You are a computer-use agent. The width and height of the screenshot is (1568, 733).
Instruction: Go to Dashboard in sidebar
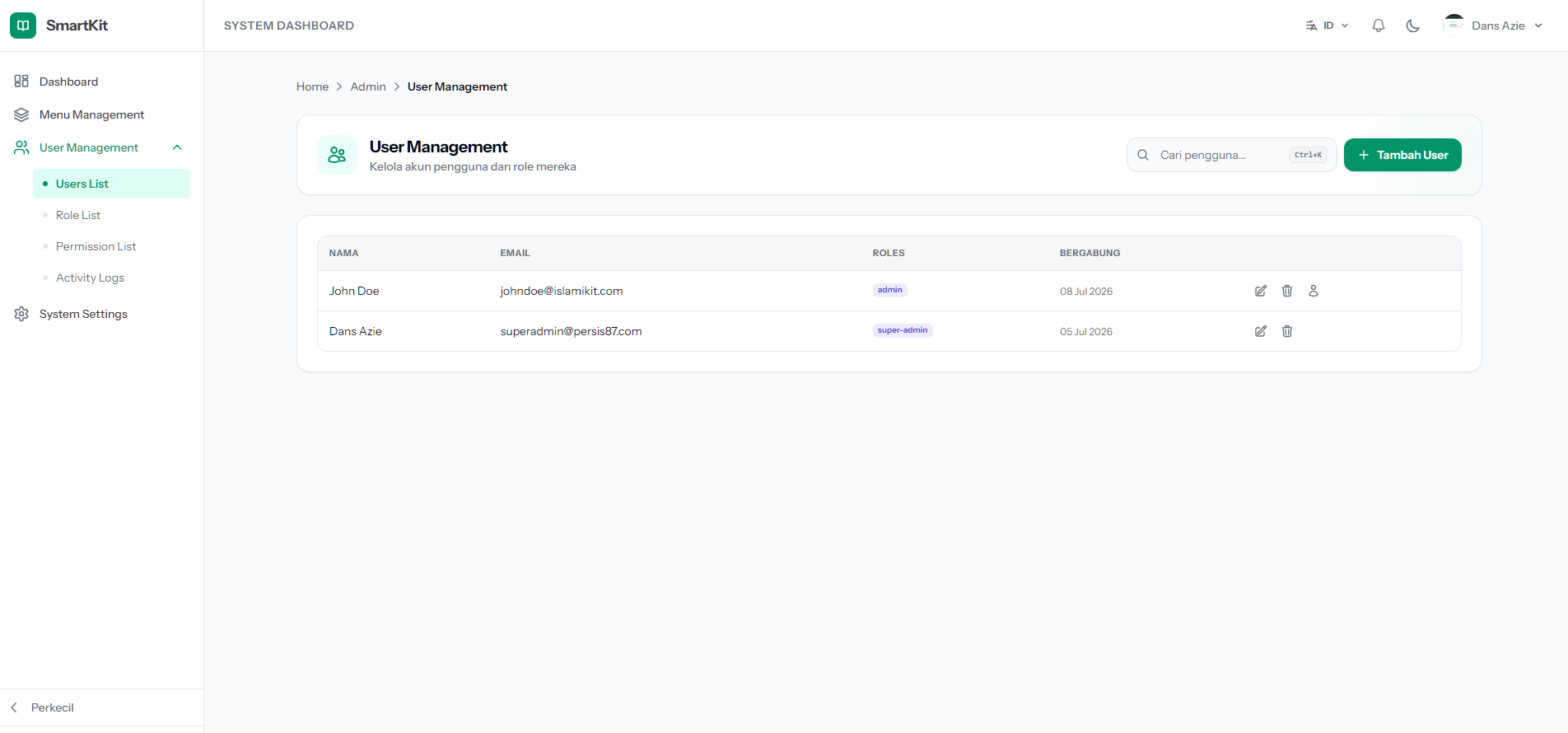click(x=102, y=82)
